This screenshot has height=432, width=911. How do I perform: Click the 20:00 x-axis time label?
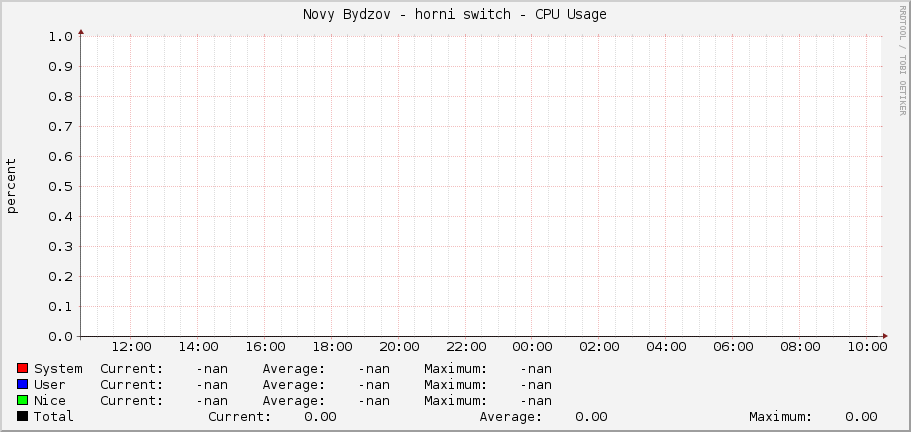(x=399, y=347)
